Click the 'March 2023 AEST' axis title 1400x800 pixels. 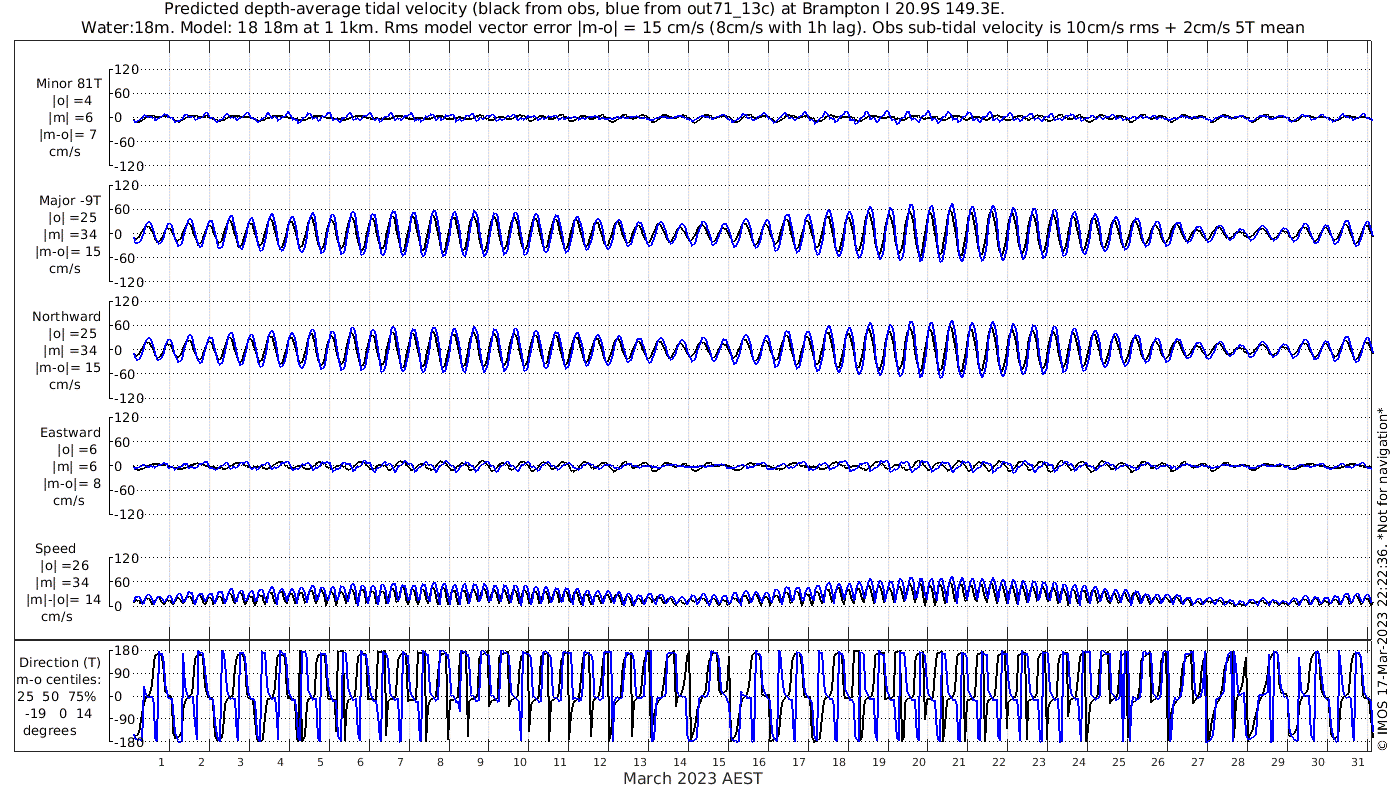[693, 779]
